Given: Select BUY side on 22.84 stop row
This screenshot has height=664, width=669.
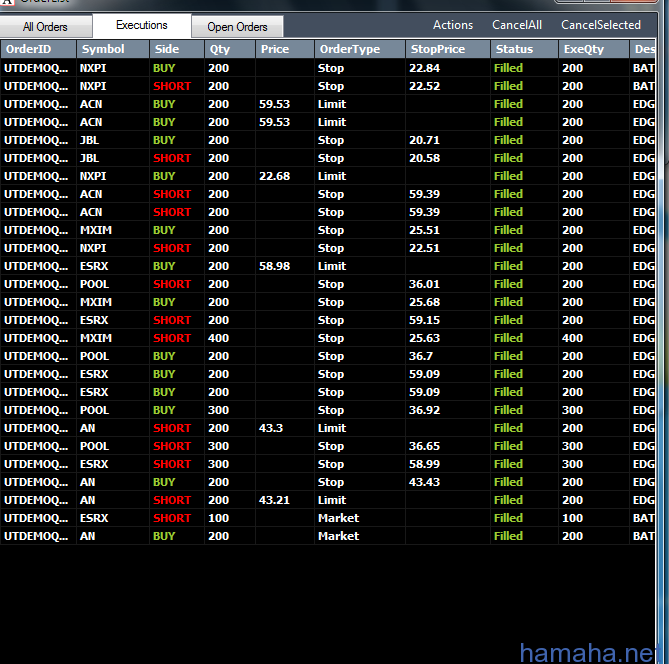Looking at the screenshot, I should click(177, 68).
